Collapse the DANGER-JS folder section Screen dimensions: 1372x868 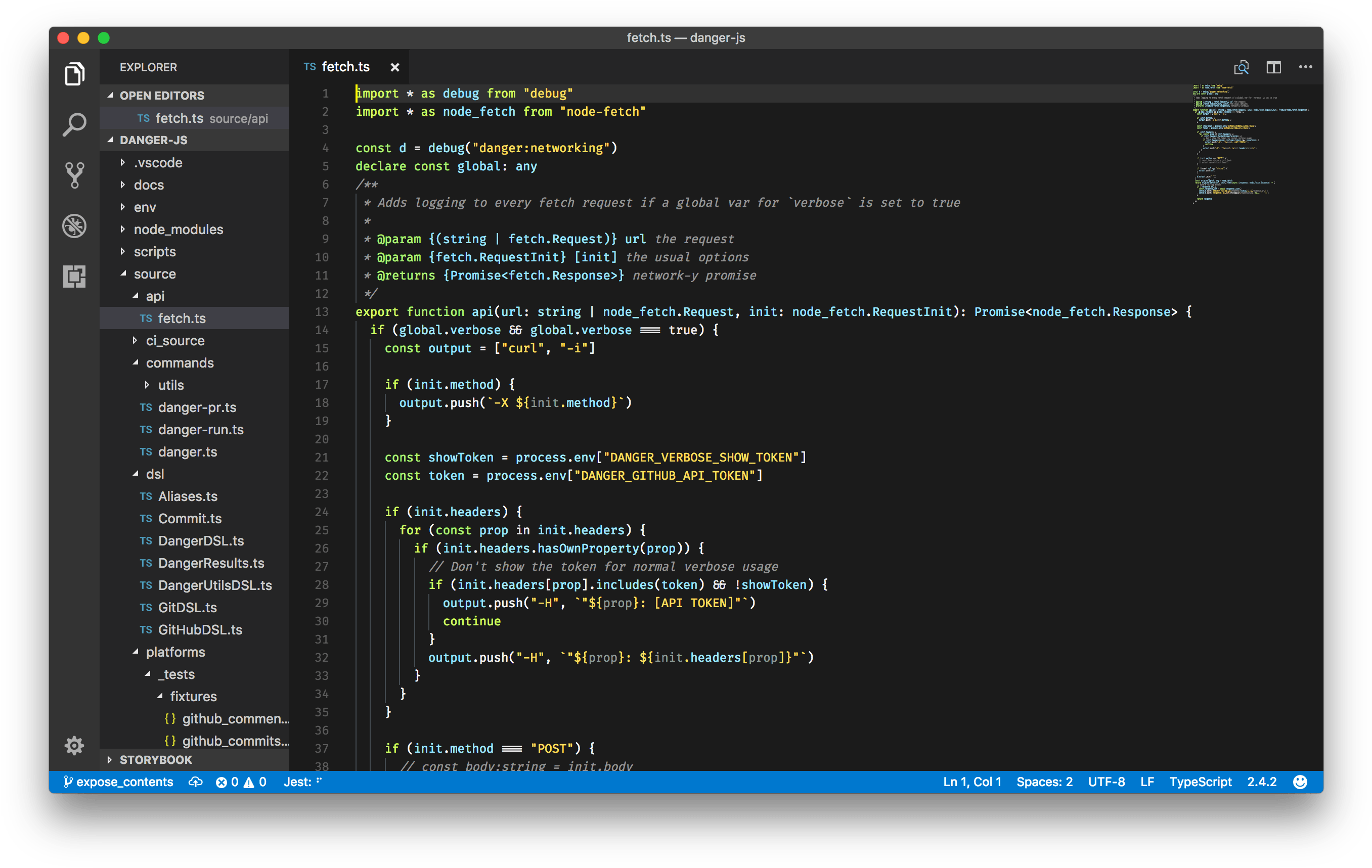(194, 140)
